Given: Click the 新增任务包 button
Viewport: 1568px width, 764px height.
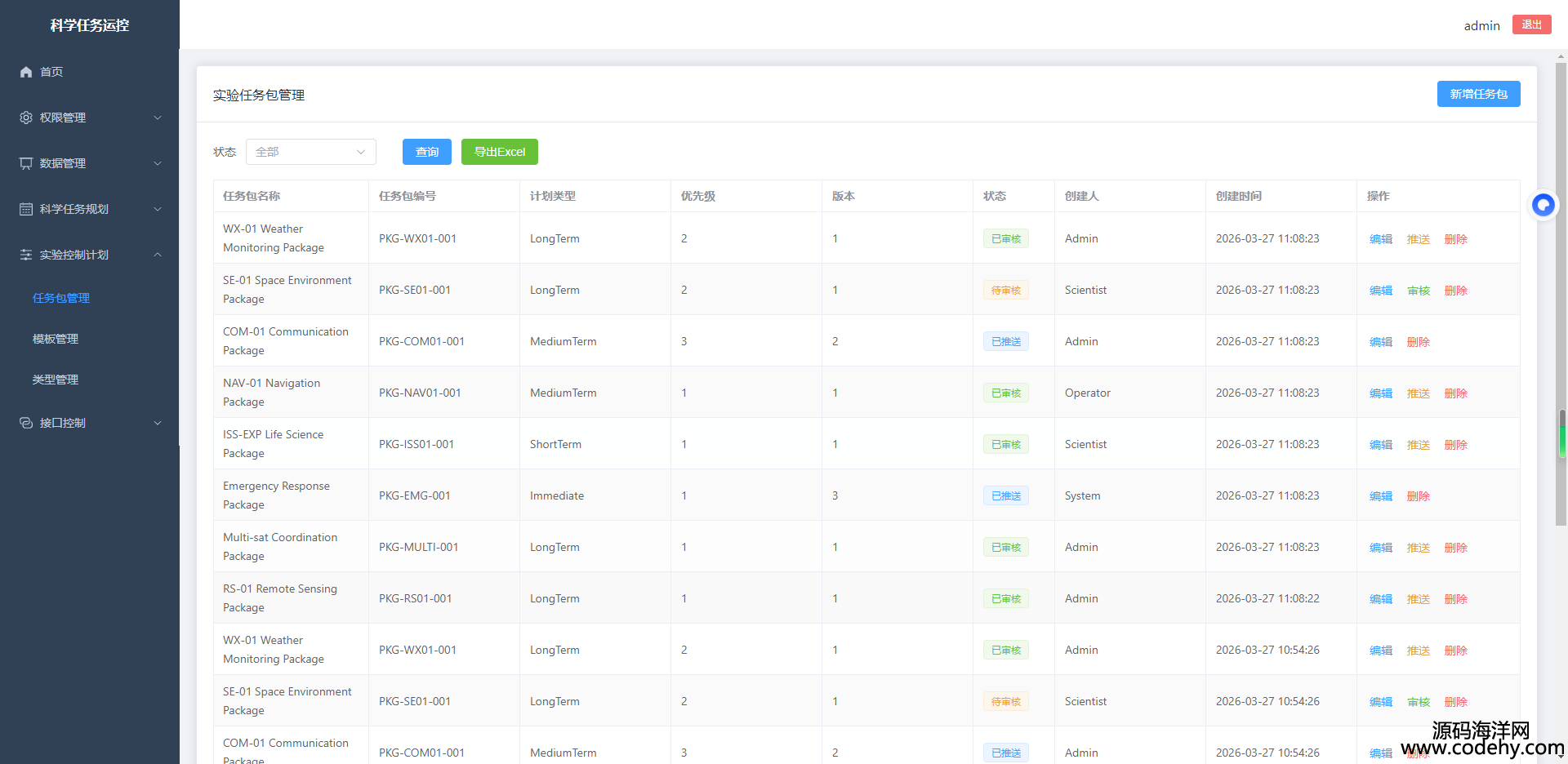Looking at the screenshot, I should pyautogui.click(x=1478, y=94).
